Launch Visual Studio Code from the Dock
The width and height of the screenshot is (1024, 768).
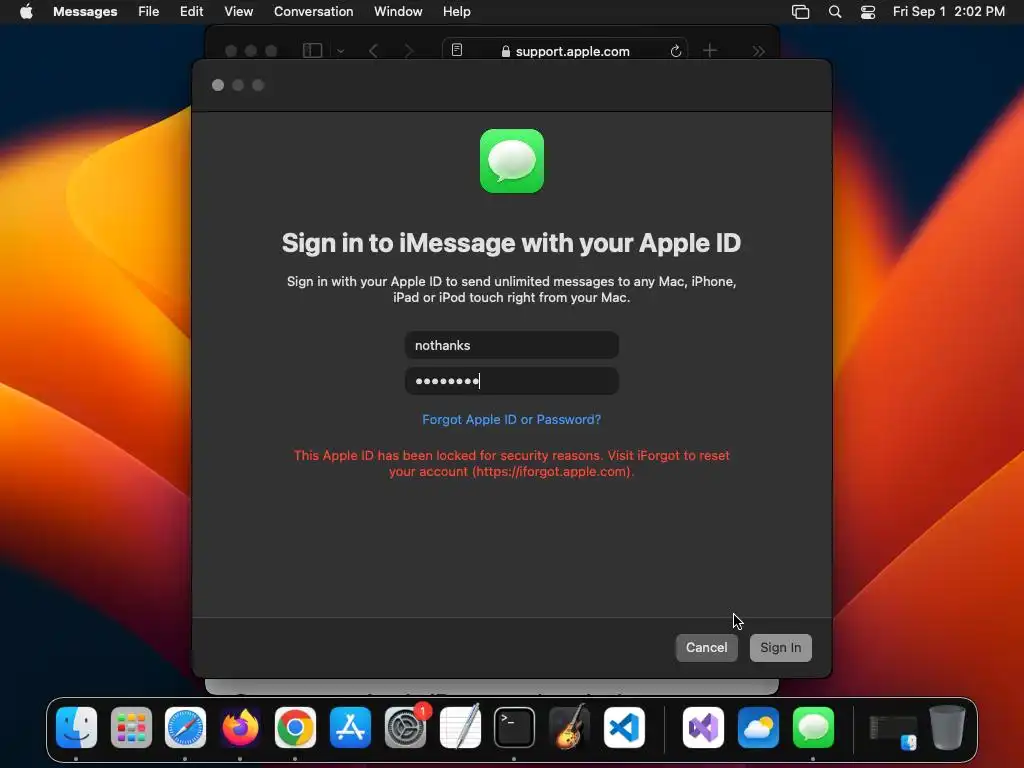tap(624, 727)
